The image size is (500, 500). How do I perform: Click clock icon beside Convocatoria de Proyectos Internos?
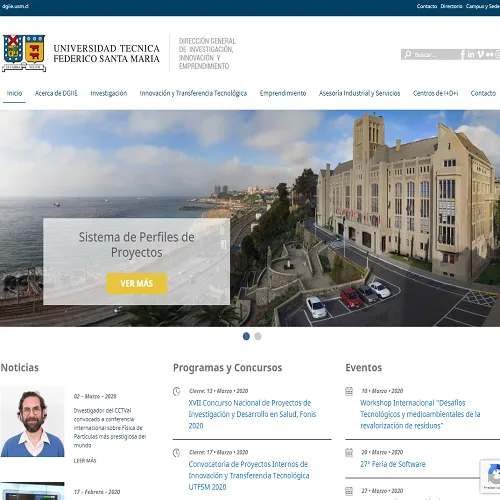(176, 453)
